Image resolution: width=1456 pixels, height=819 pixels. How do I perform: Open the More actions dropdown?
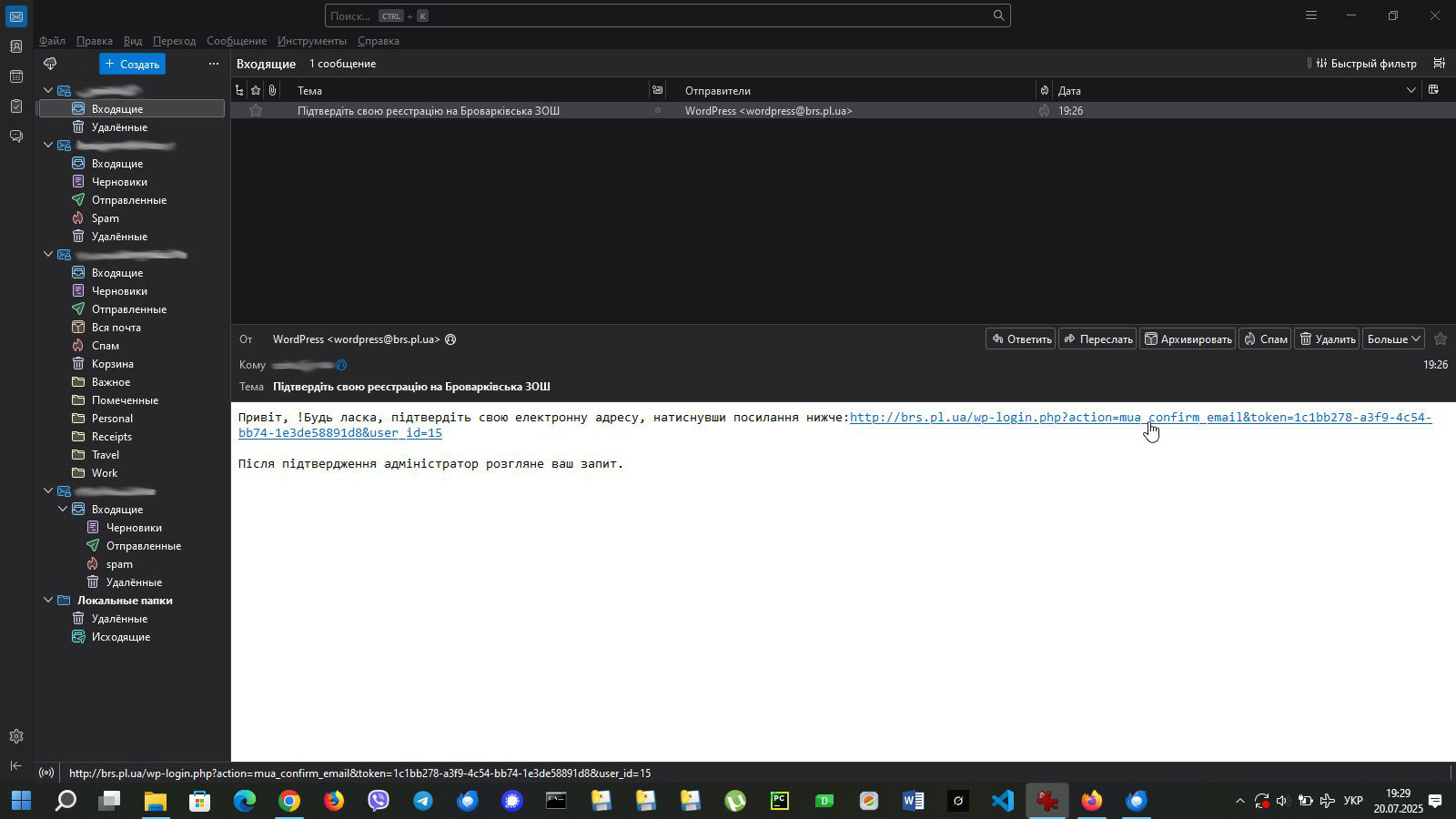(1392, 339)
